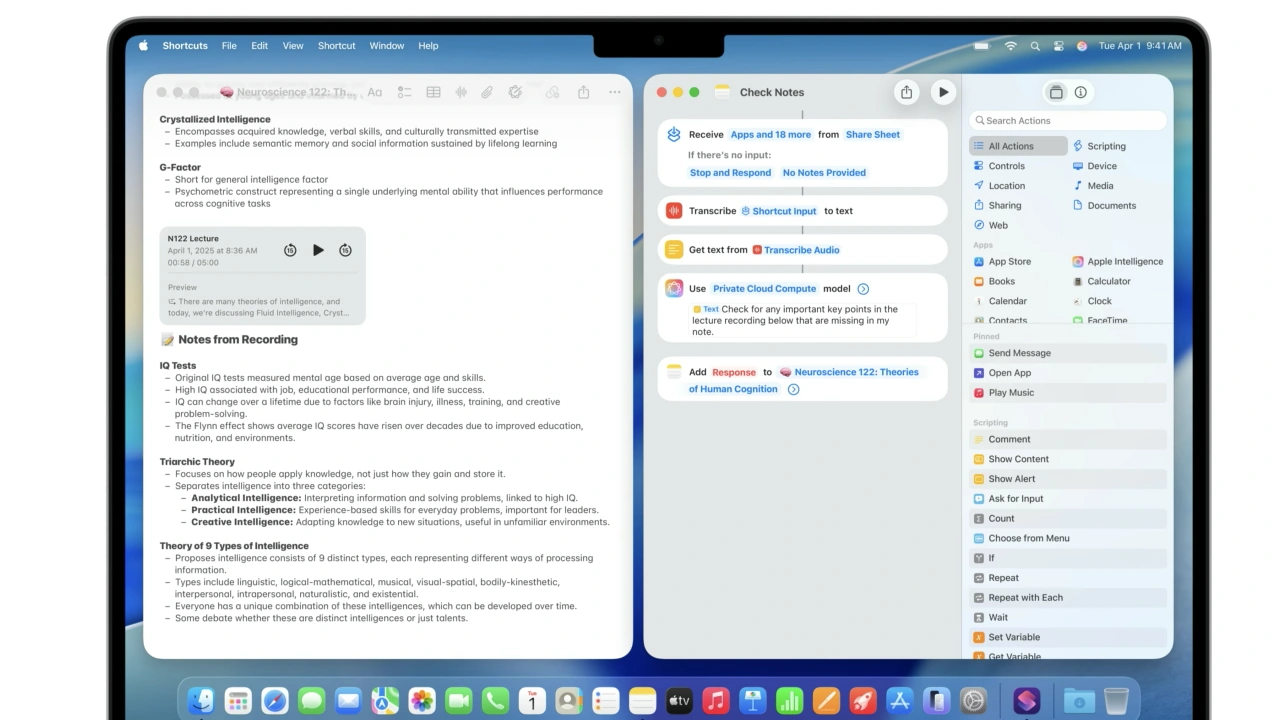The width and height of the screenshot is (1280, 720).
Task: Choose the Private Cloud Compute model dropdown
Action: [x=764, y=289]
